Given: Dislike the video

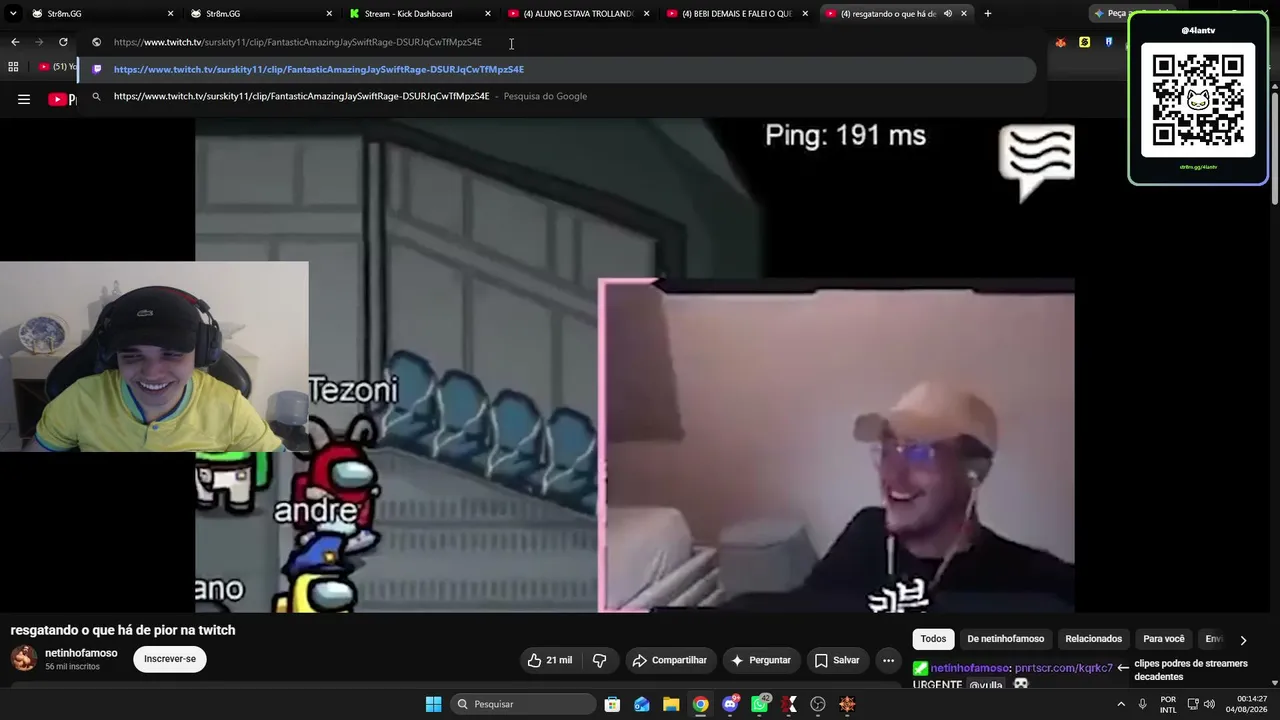Looking at the screenshot, I should tap(599, 660).
